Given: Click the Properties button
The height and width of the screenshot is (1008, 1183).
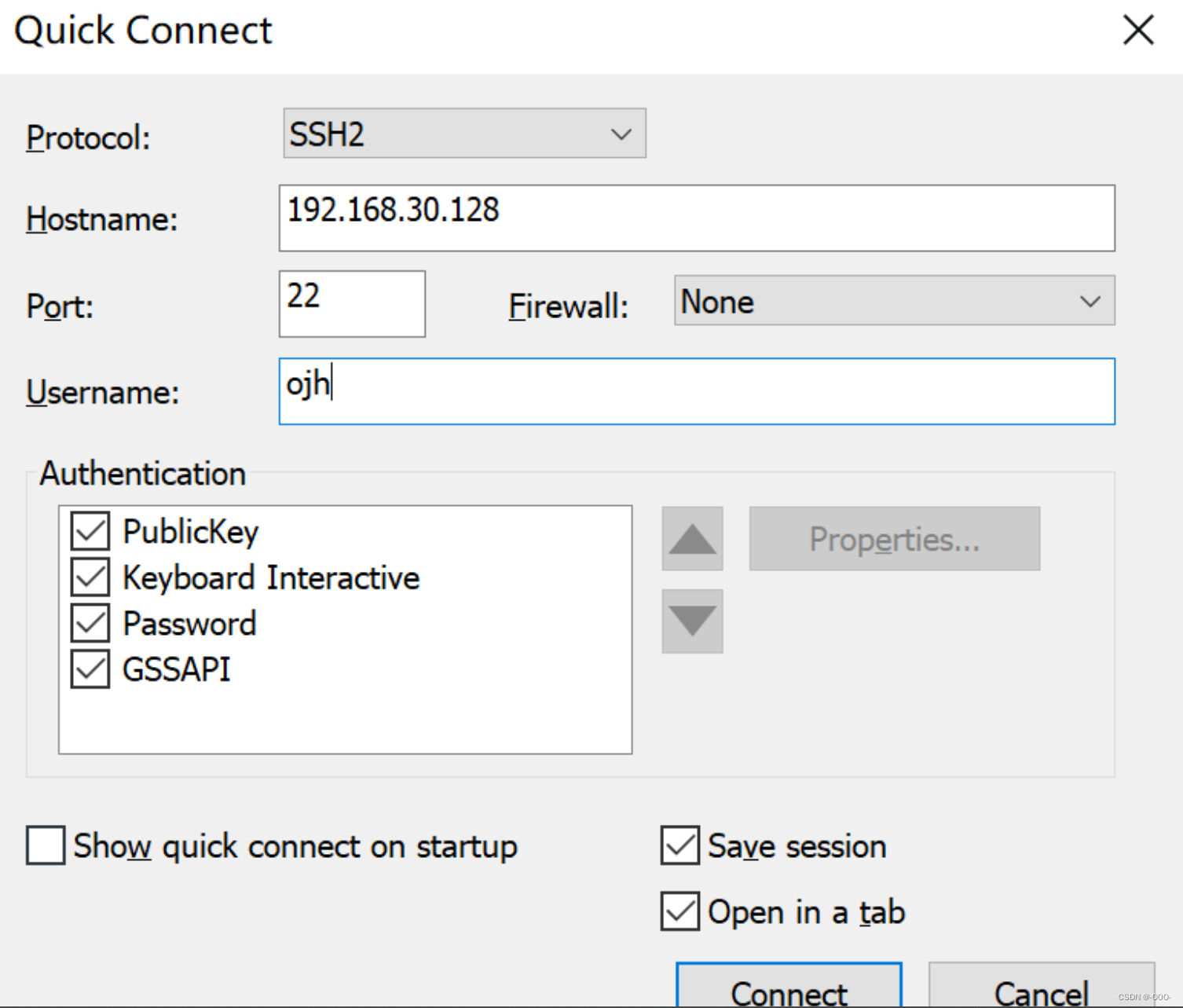Looking at the screenshot, I should pos(893,539).
